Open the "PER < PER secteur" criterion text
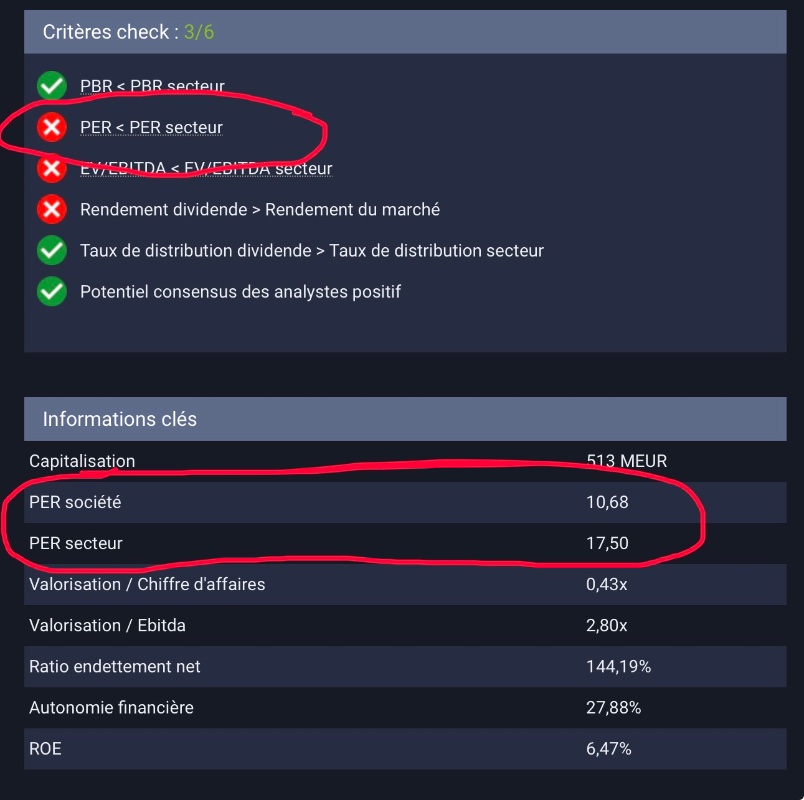This screenshot has width=804, height=800. [x=151, y=127]
